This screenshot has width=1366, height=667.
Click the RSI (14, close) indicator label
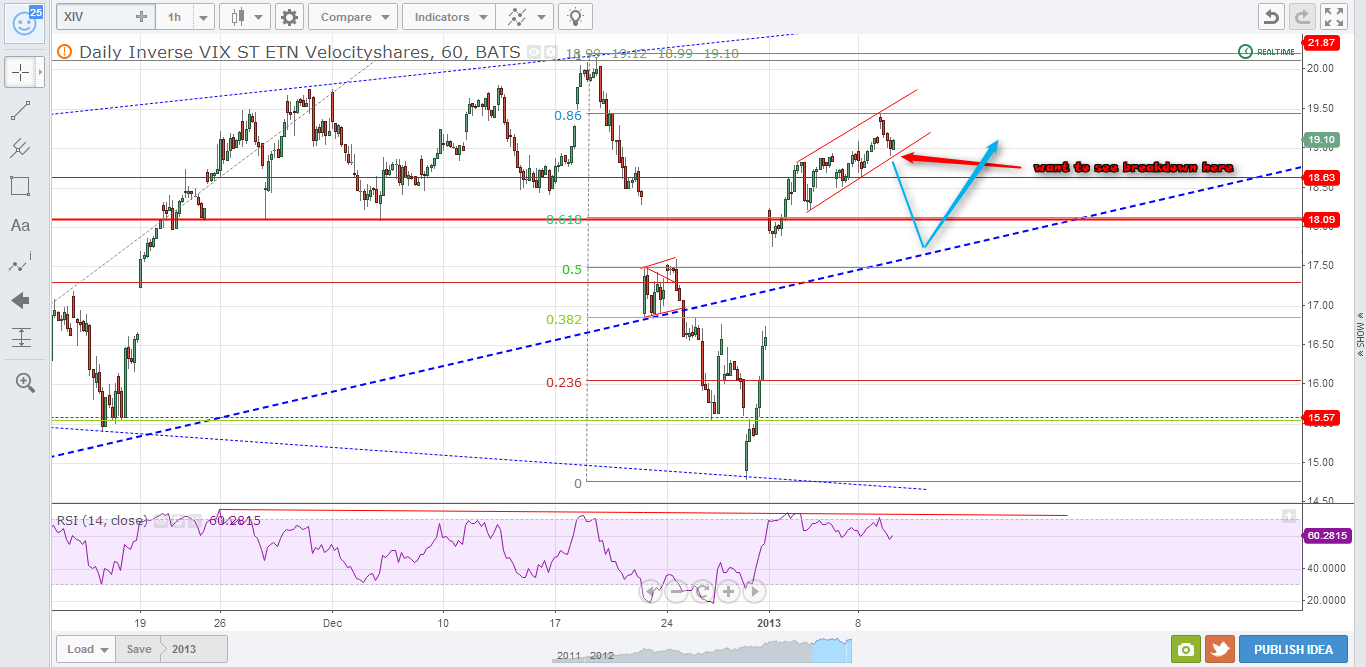tap(100, 520)
